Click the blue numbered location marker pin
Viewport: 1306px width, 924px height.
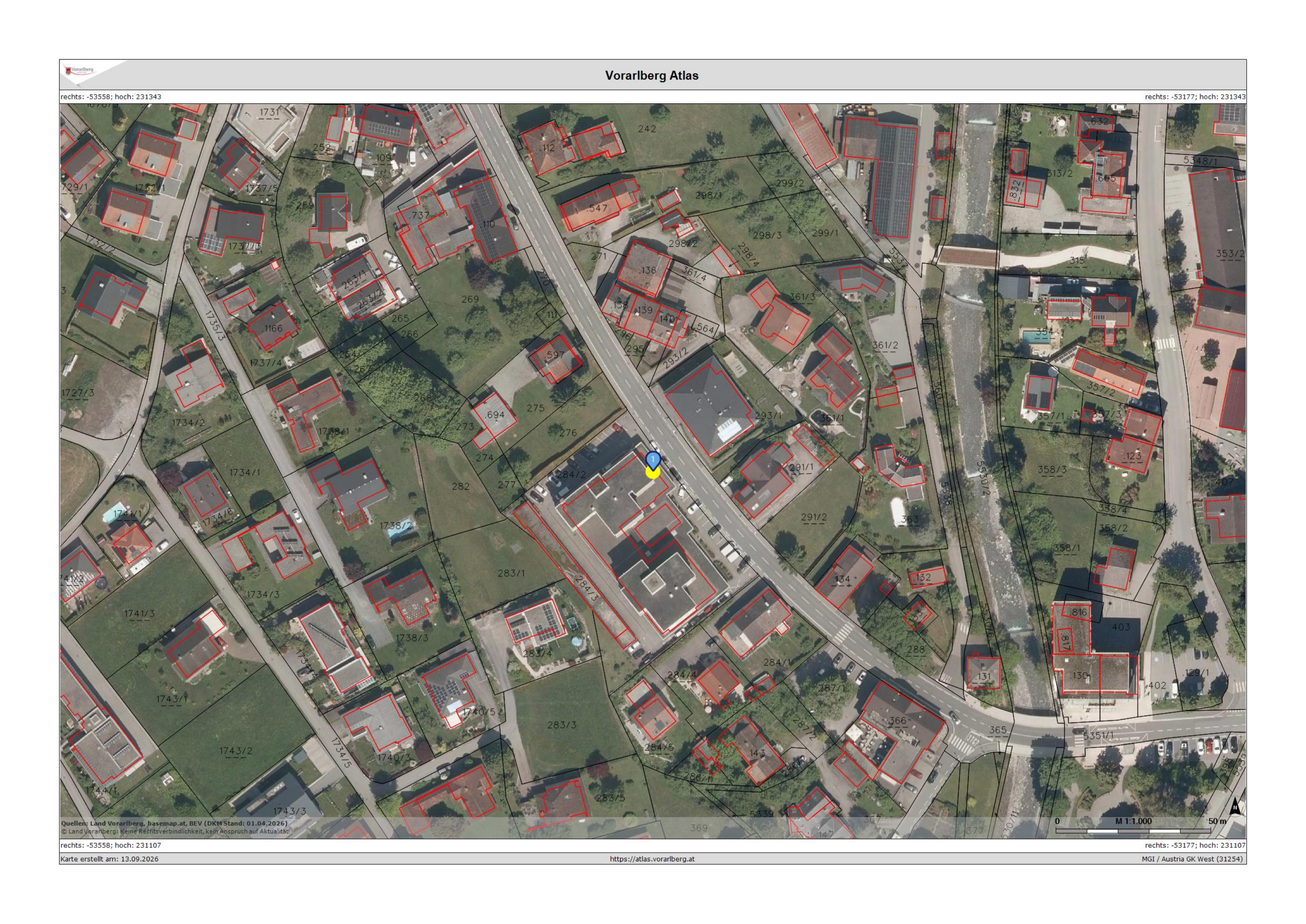(x=653, y=460)
